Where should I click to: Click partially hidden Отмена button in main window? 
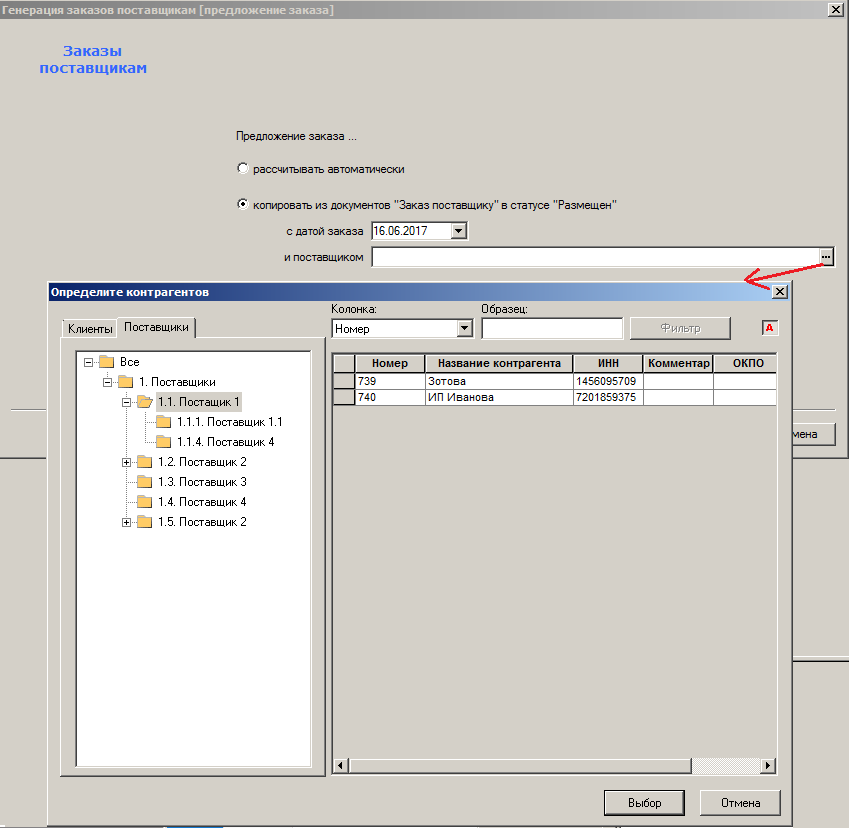click(814, 434)
